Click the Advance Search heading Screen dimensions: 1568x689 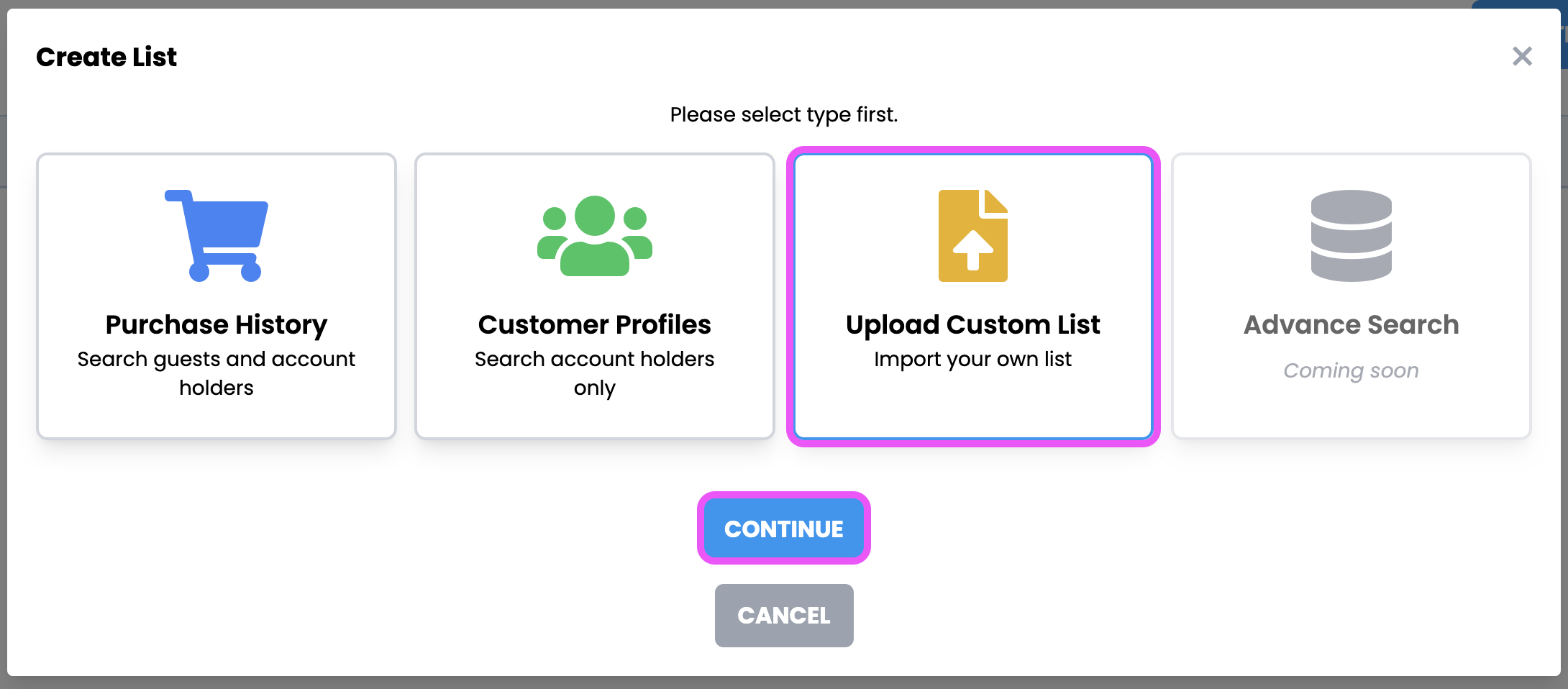coord(1351,324)
